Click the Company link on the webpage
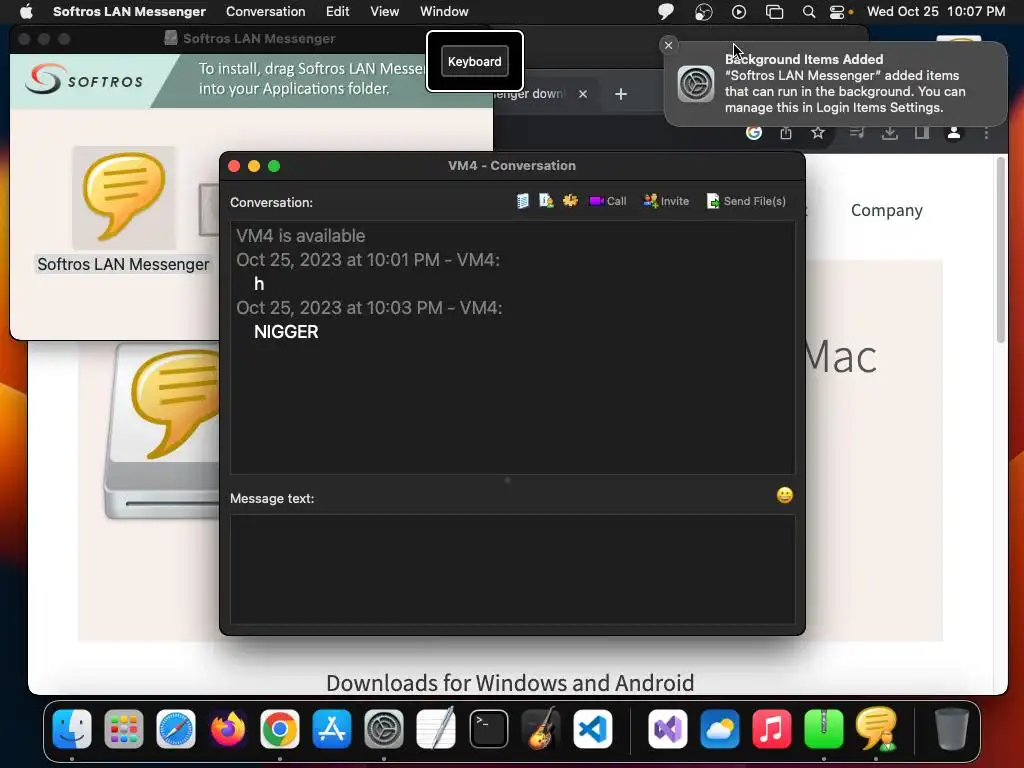Screen dimensions: 1024x768 886,210
